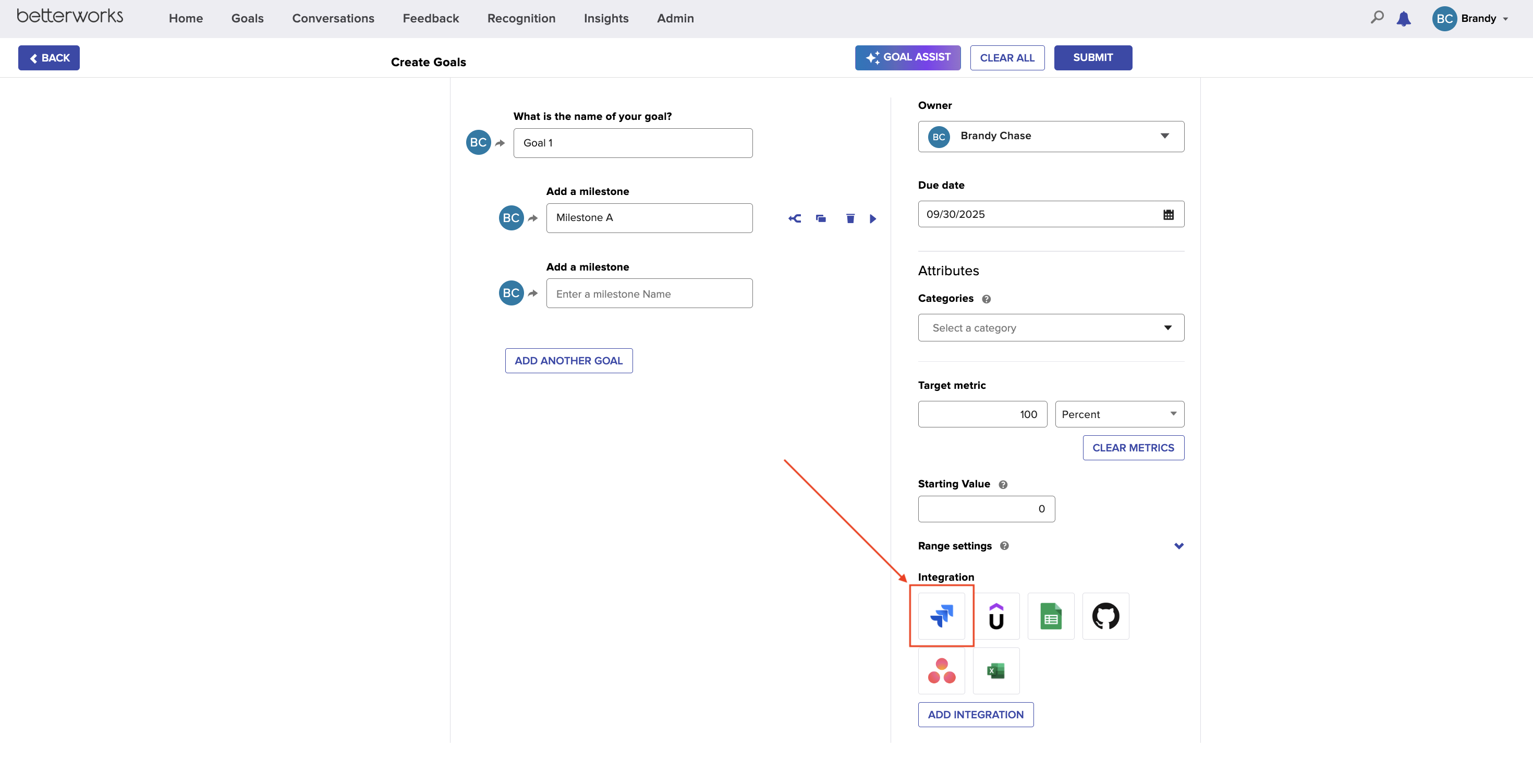Choose the GitHub integration icon
This screenshot has height=784, width=1533.
1105,616
